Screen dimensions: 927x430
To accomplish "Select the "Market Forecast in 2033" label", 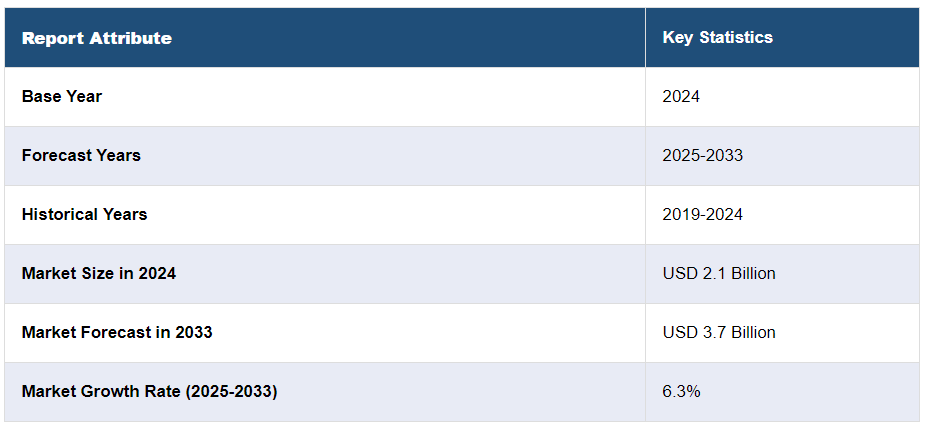I will (116, 332).
